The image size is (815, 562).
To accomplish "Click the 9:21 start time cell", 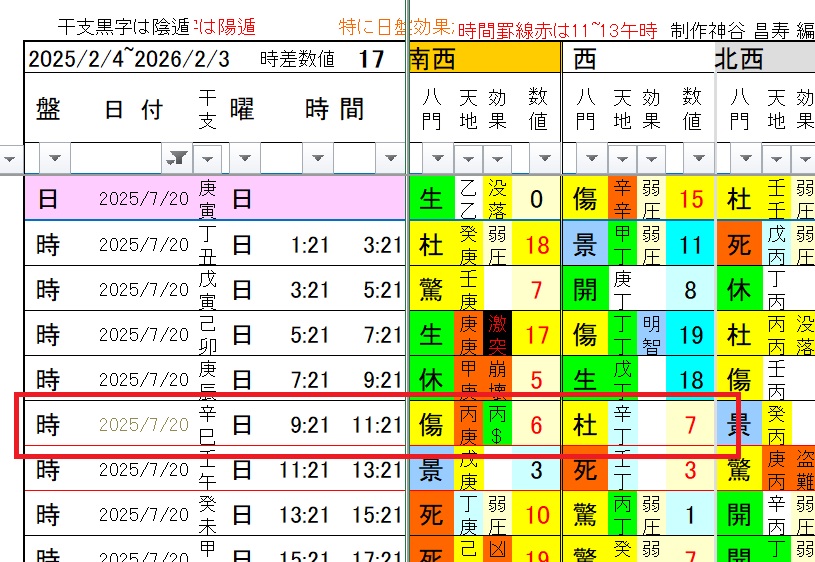I will (x=309, y=425).
